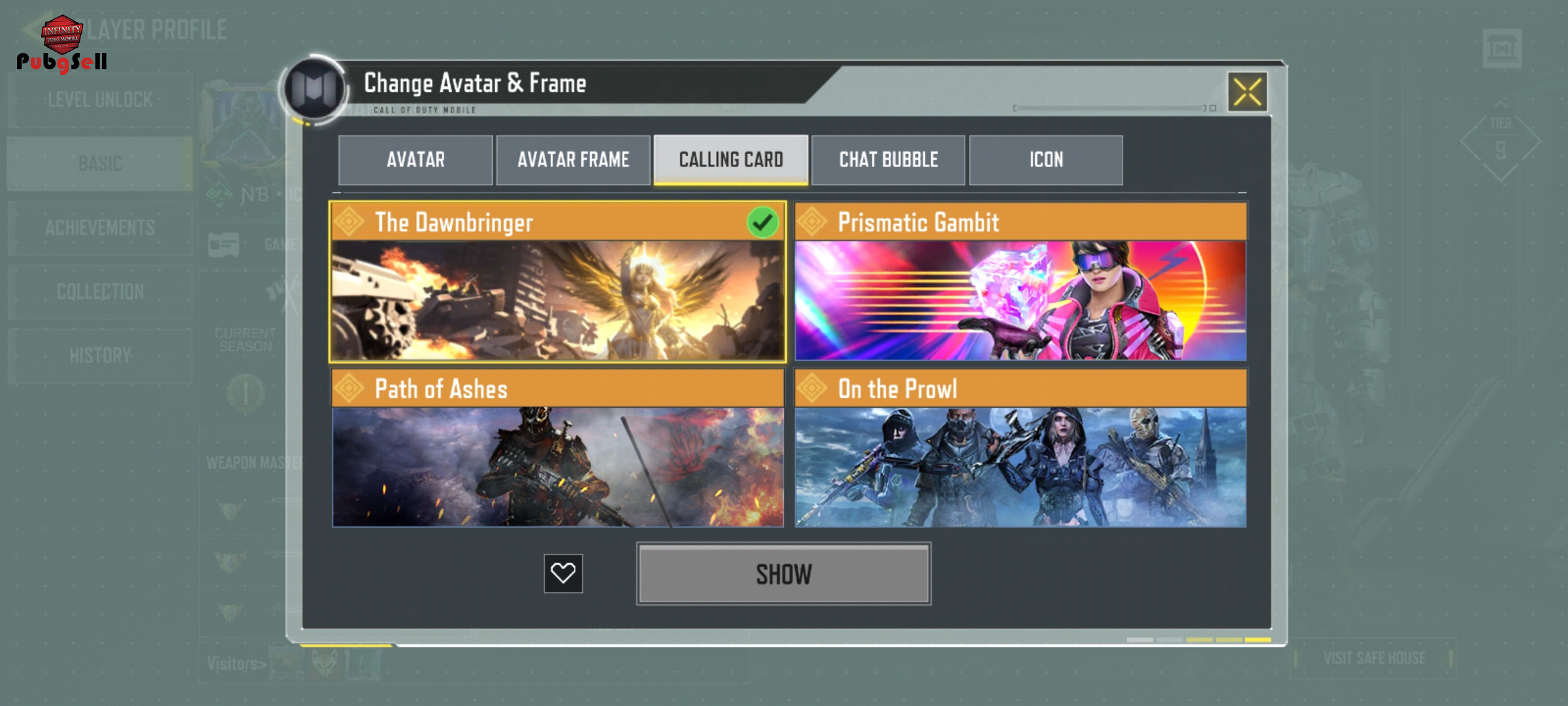
Task: Open the Avatar Frame tab
Action: [573, 160]
